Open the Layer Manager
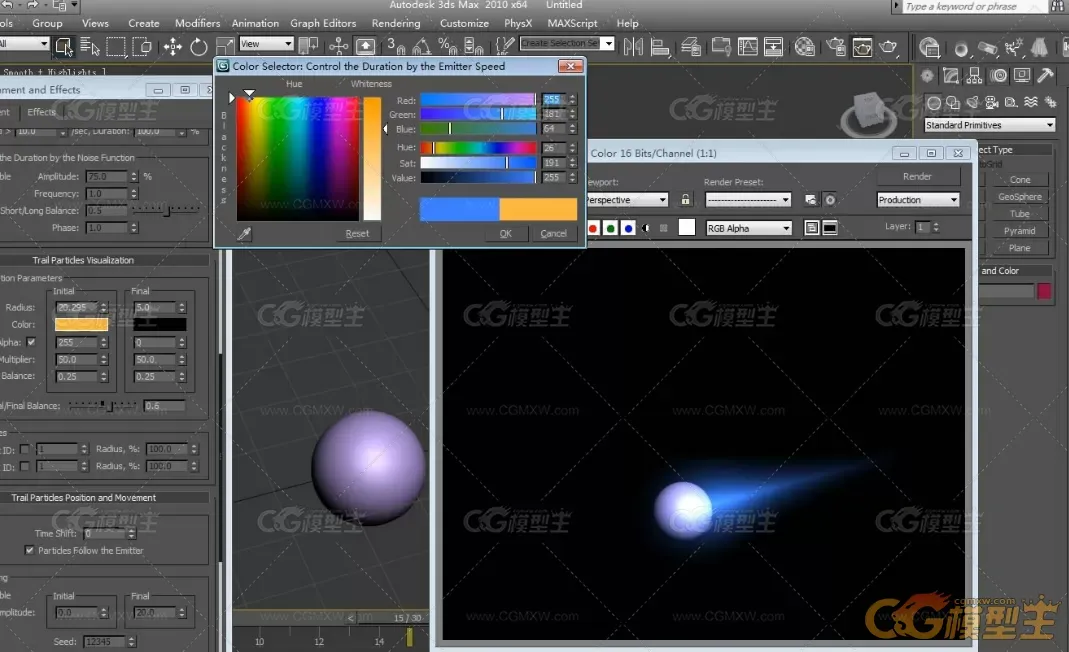1069x652 pixels. 691,46
